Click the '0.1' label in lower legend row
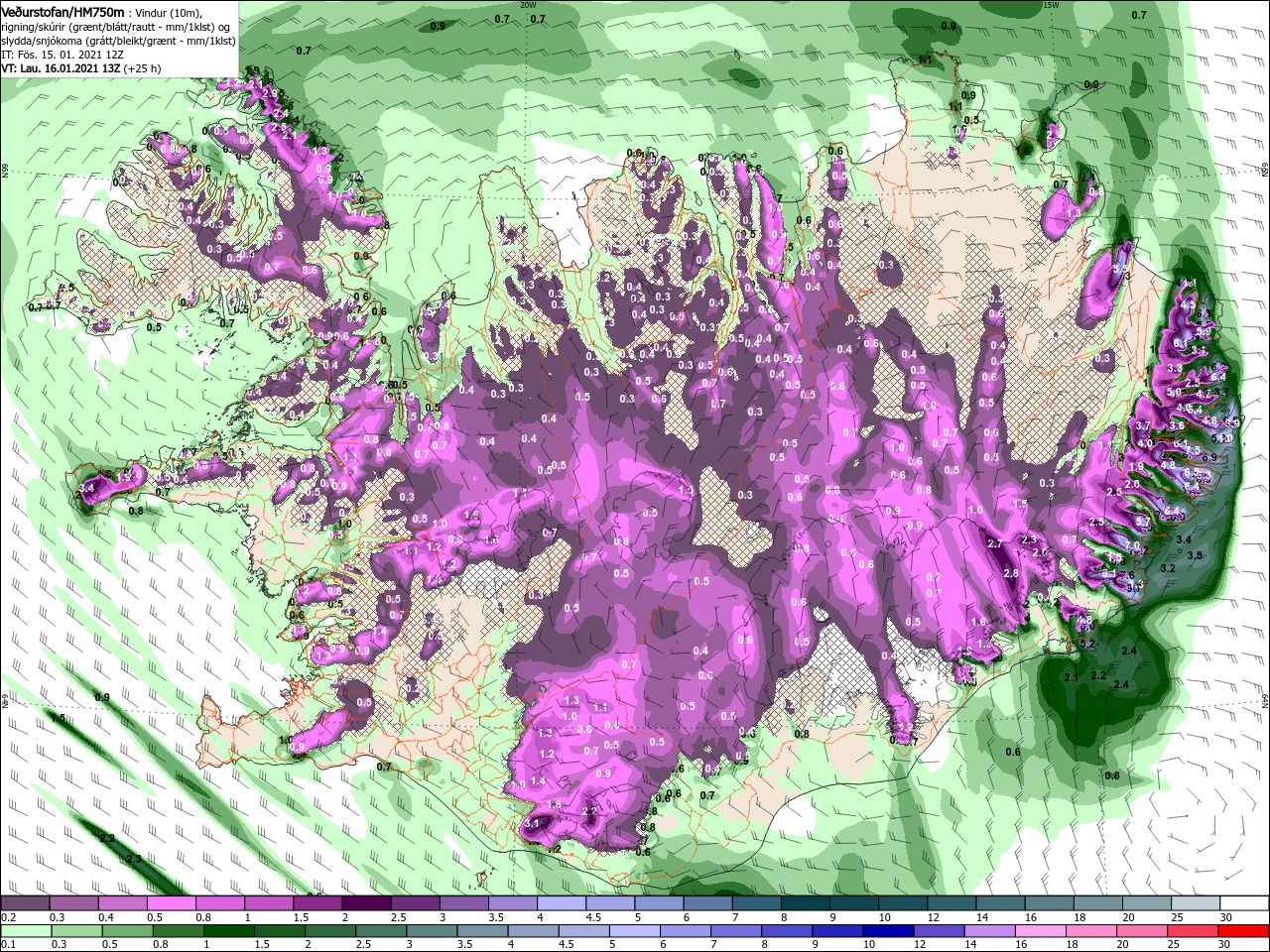This screenshot has width=1270, height=952. 8,945
